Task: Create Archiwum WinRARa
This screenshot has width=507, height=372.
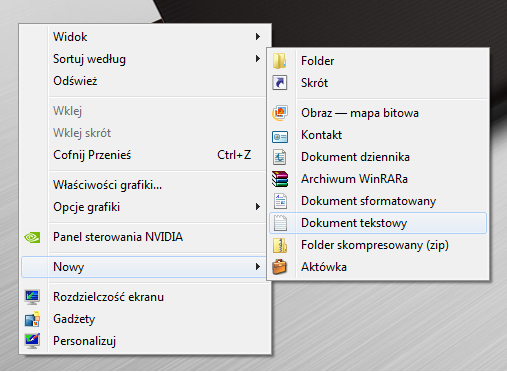Action: pos(378,179)
